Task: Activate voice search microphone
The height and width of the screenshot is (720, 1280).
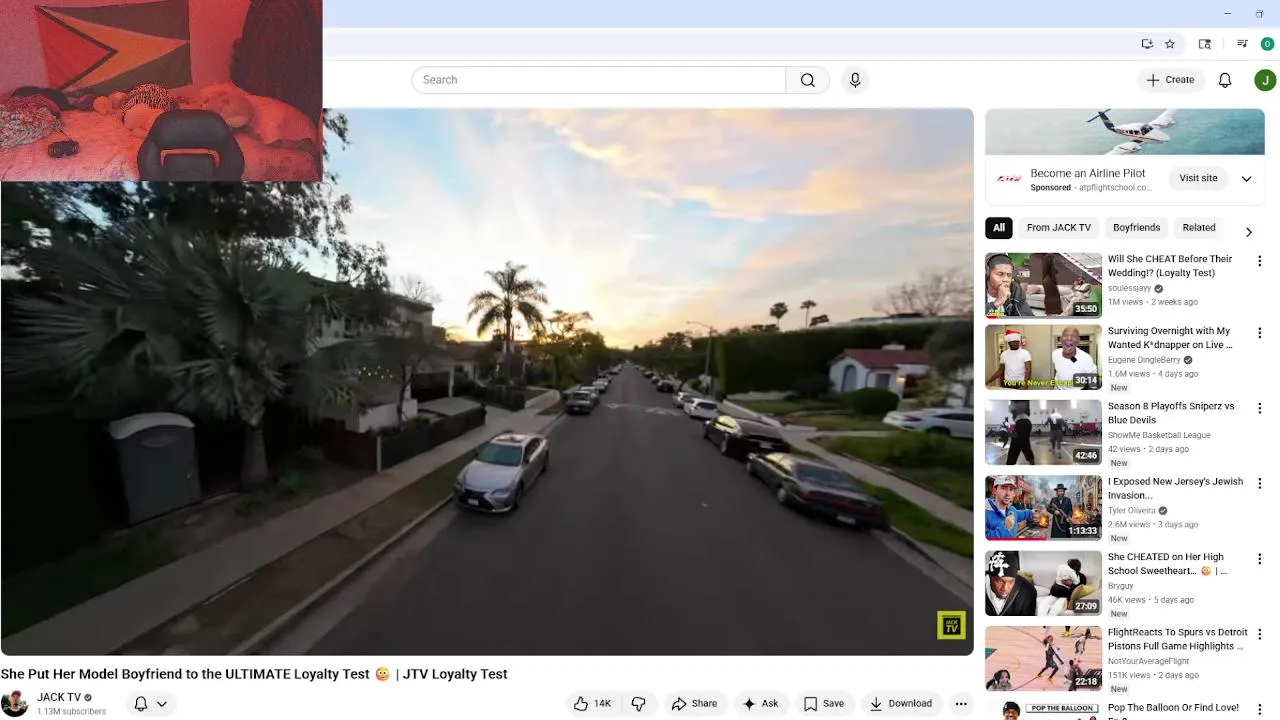Action: click(x=854, y=80)
